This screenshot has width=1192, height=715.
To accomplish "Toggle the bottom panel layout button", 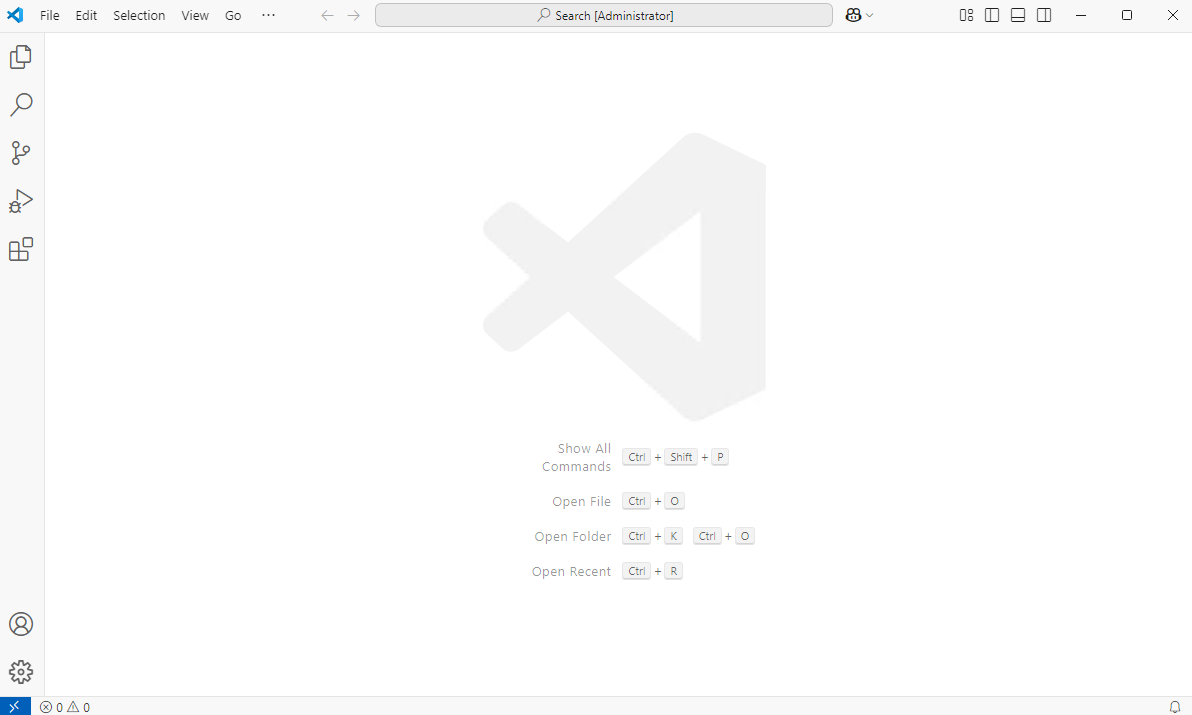I will point(1018,15).
